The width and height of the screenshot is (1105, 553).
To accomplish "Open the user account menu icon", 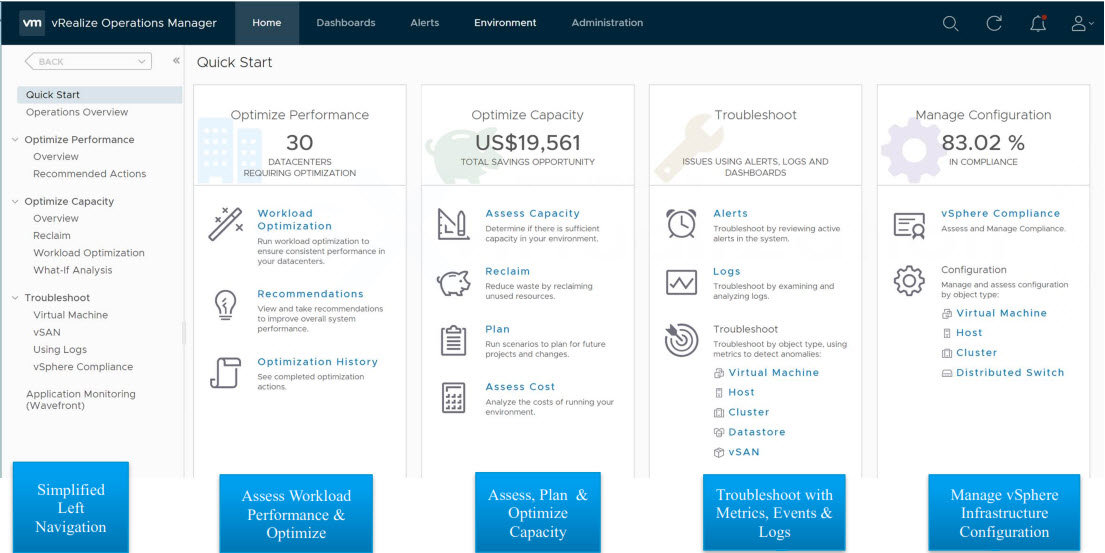I will [1081, 23].
